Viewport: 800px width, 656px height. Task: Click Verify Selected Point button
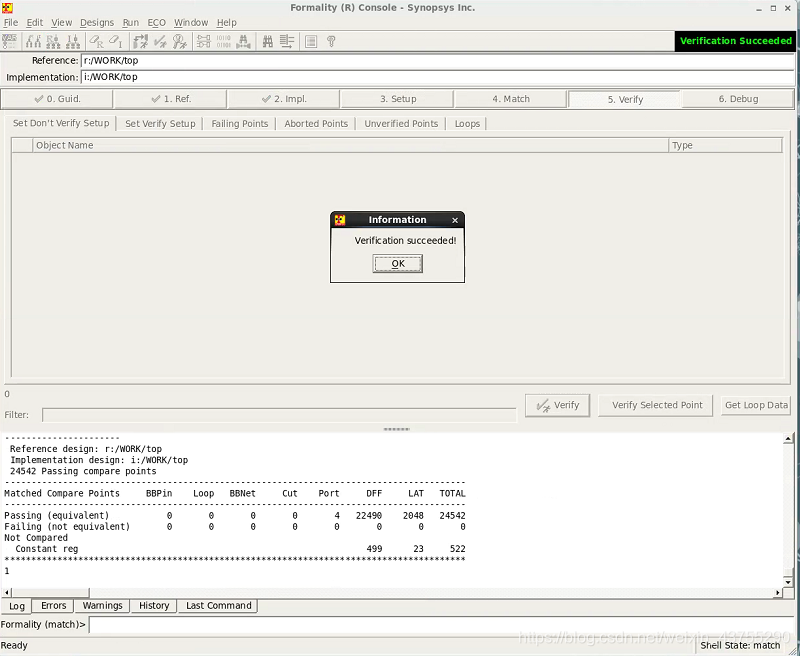[x=656, y=406]
